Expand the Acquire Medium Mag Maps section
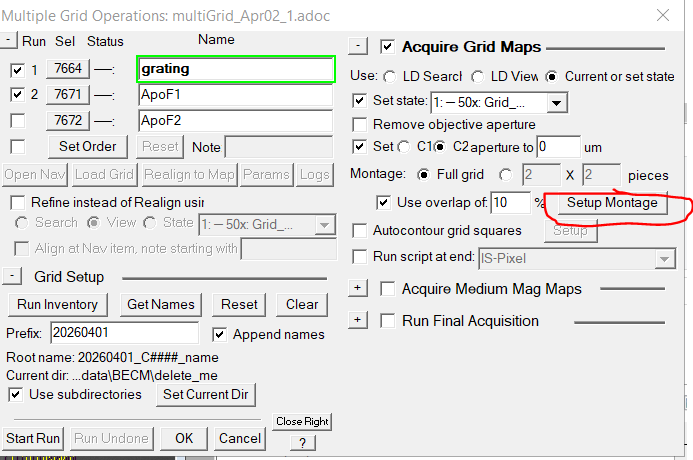Screen dimensions: 693x460 pos(358,288)
